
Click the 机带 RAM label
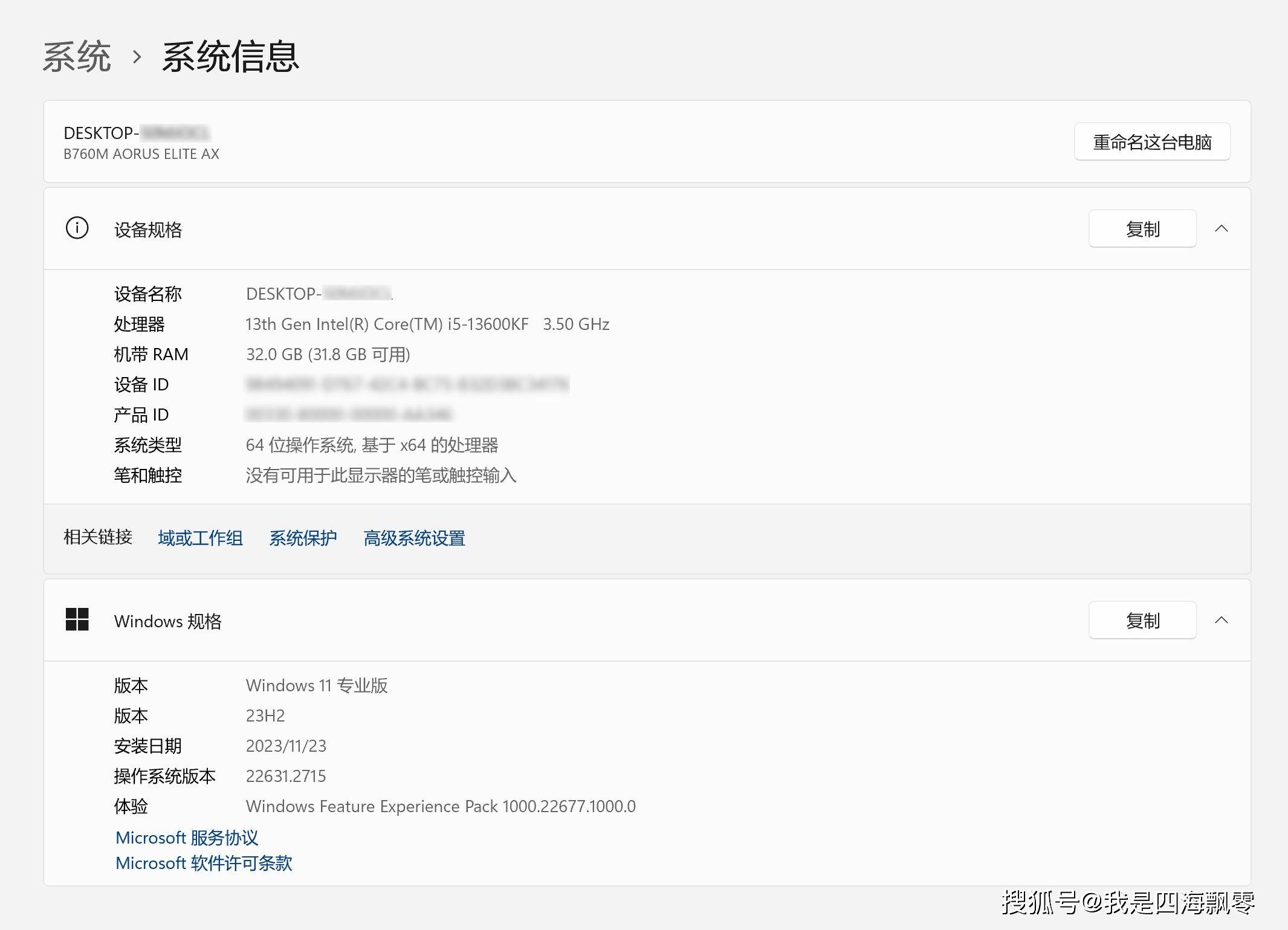151,355
